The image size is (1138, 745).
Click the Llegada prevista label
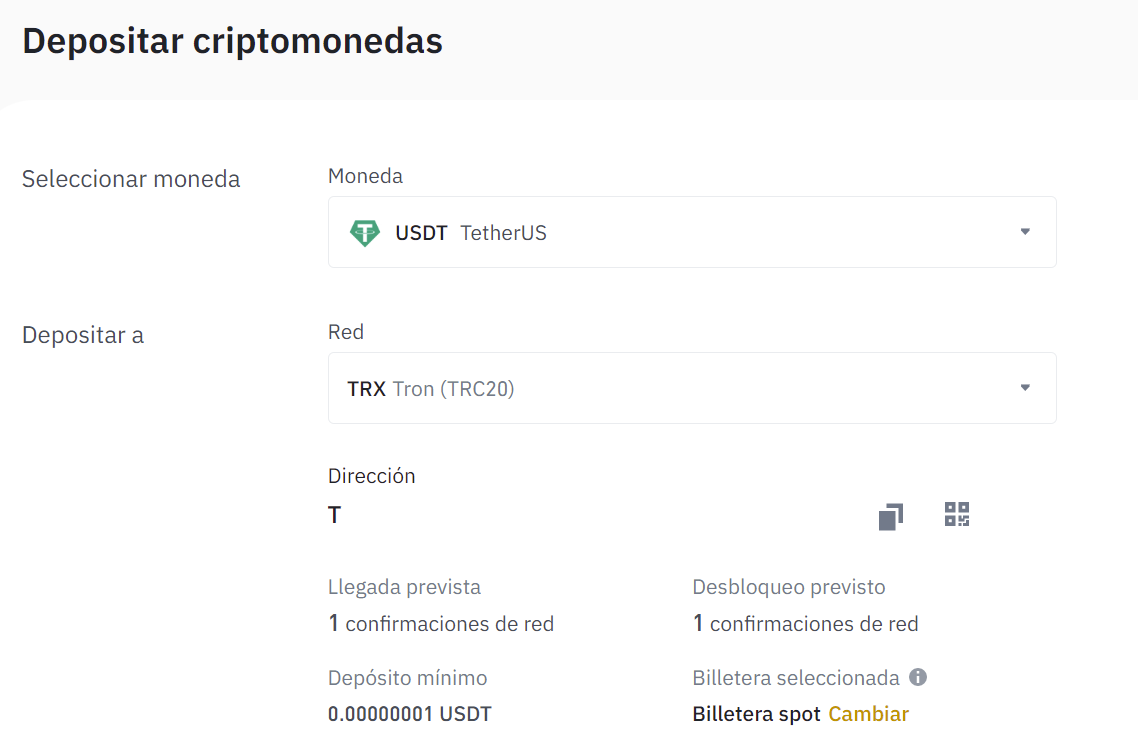point(404,587)
